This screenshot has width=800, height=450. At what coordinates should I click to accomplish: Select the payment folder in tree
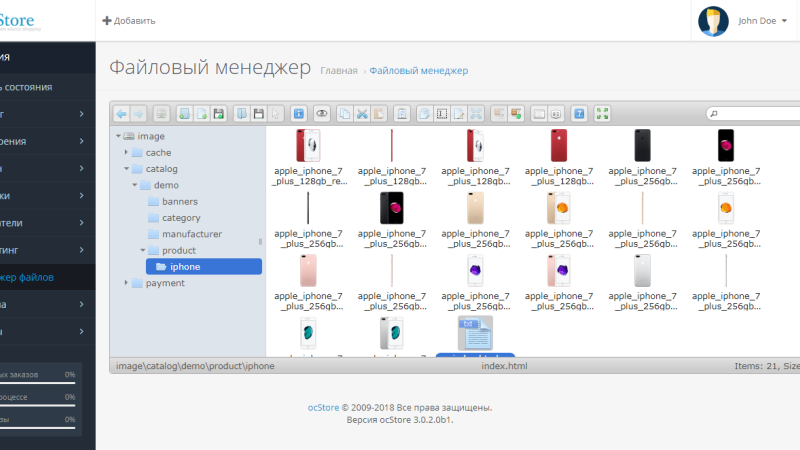click(165, 283)
